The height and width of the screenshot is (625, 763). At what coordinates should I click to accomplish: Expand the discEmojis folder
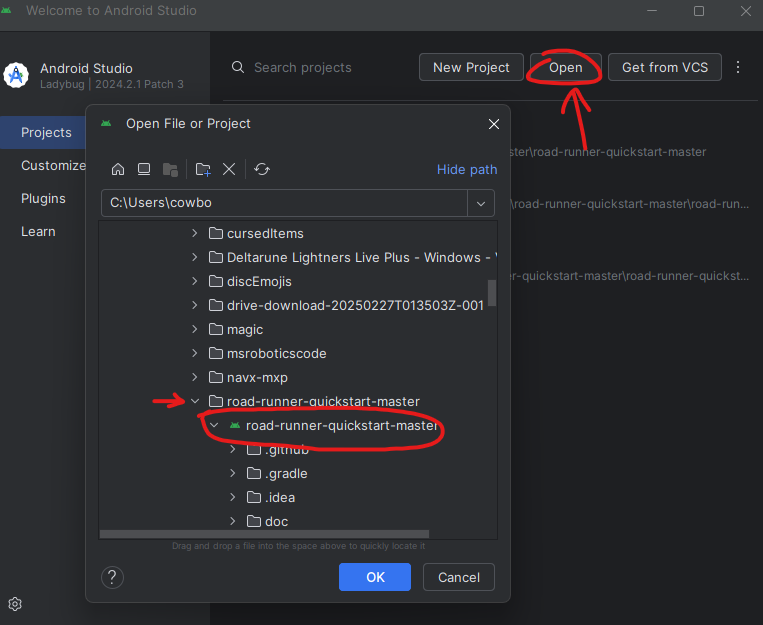[x=195, y=281]
